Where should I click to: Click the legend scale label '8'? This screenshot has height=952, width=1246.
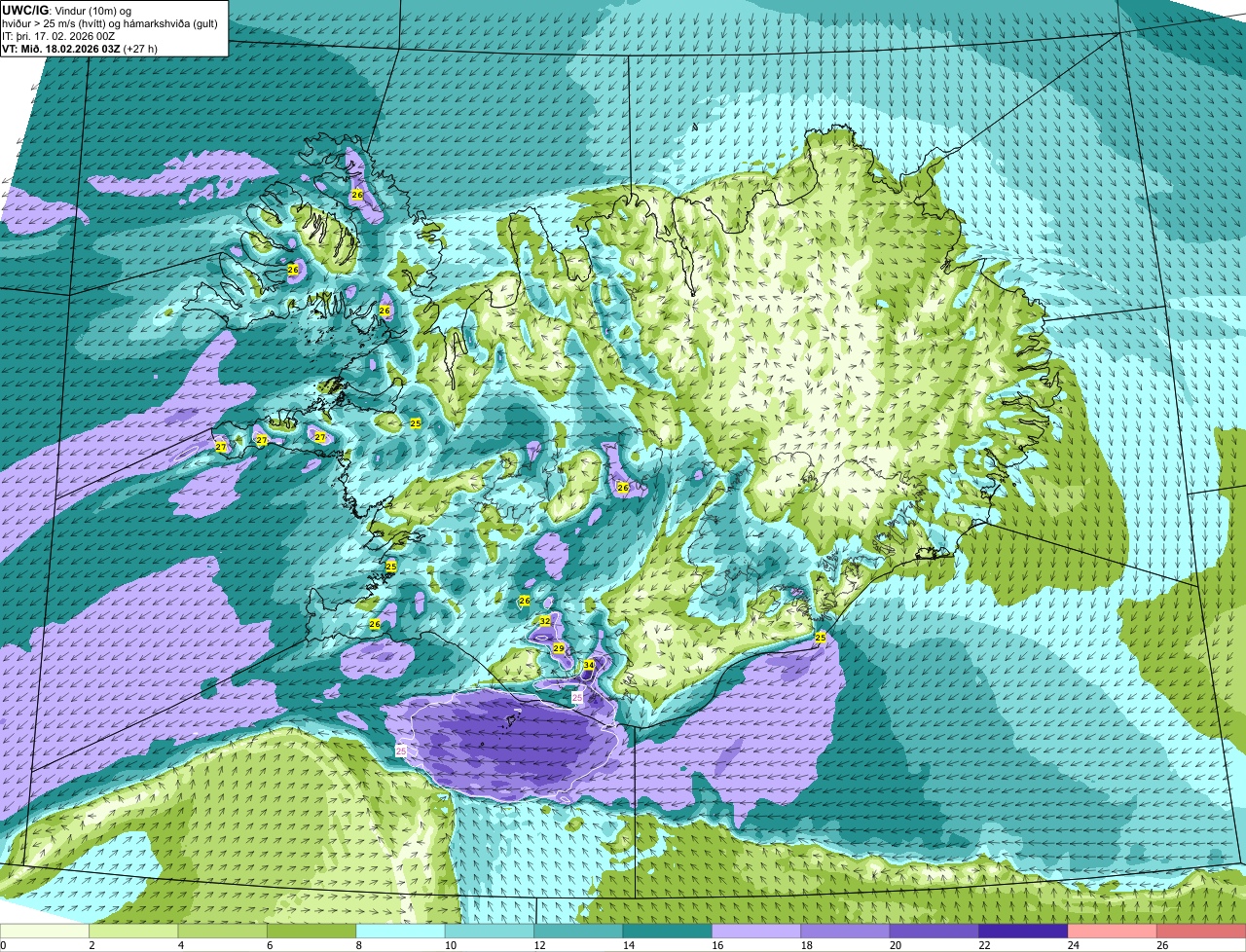point(357,945)
